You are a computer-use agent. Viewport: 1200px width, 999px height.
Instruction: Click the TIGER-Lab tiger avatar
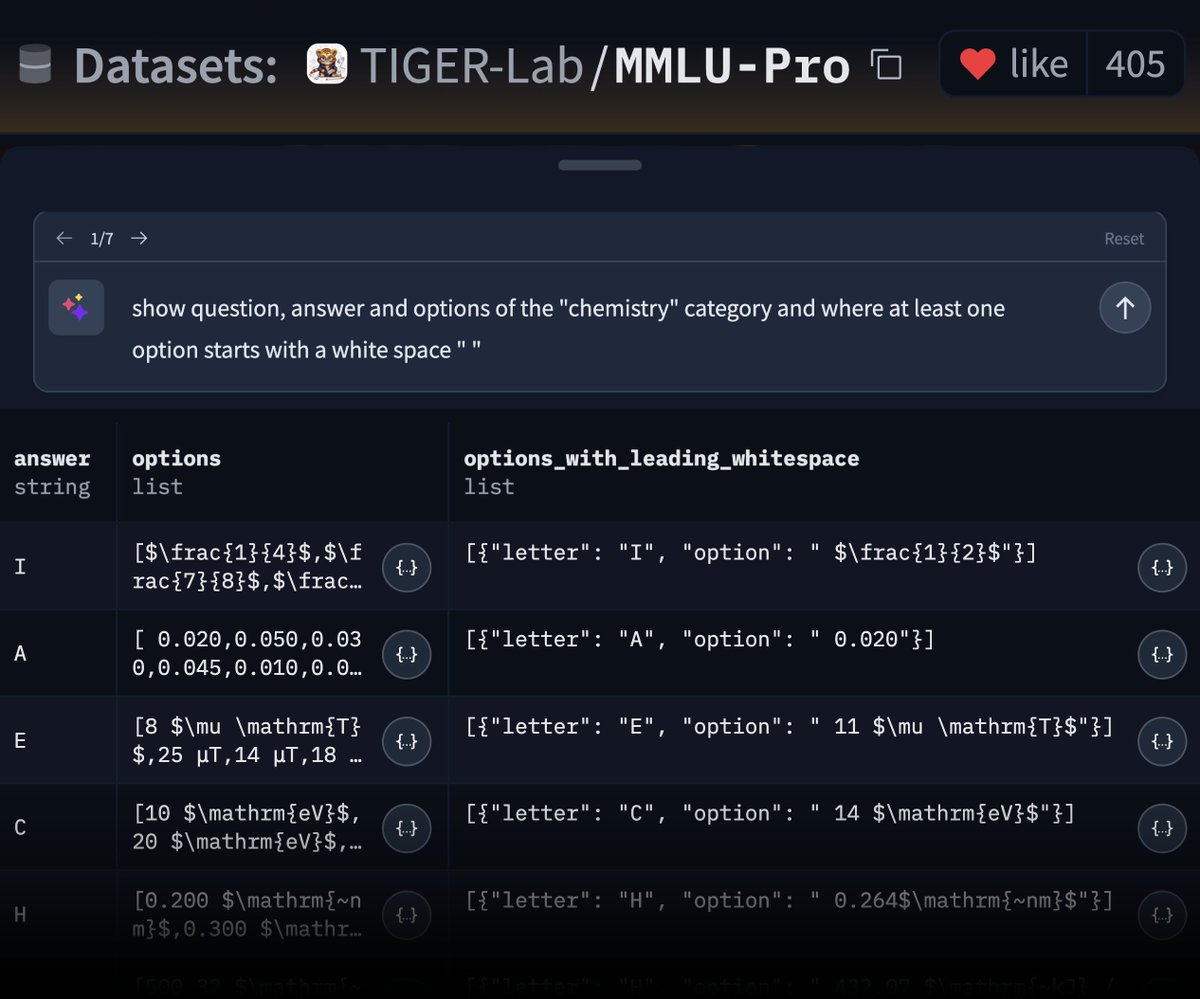(x=327, y=64)
